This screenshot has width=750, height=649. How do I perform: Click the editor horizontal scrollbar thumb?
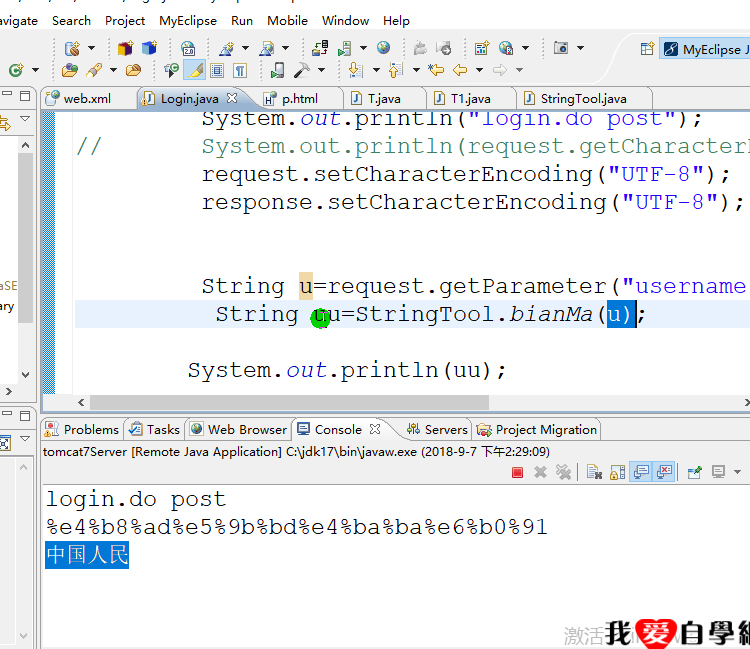[x=289, y=402]
